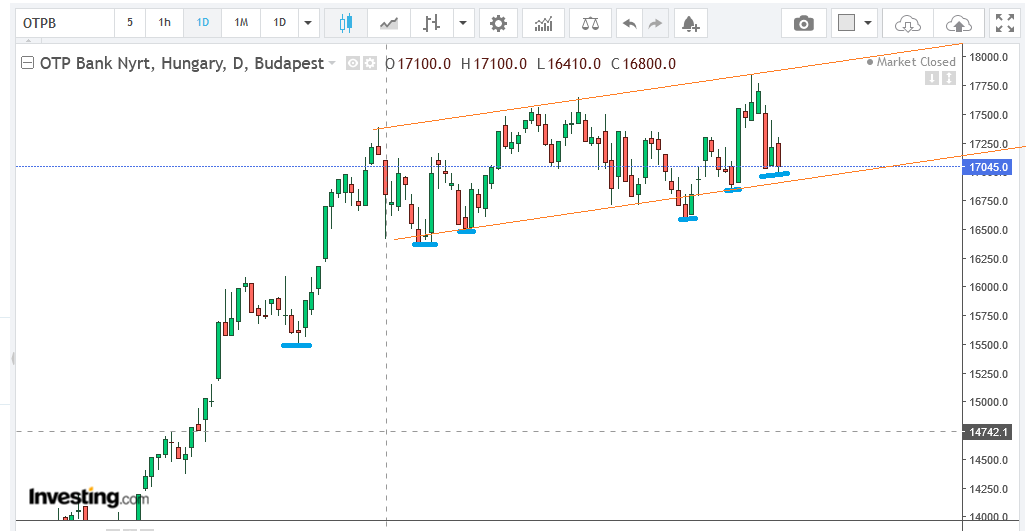Save chart layout to the cloud
This screenshot has width=1026, height=531.
(x=958, y=23)
